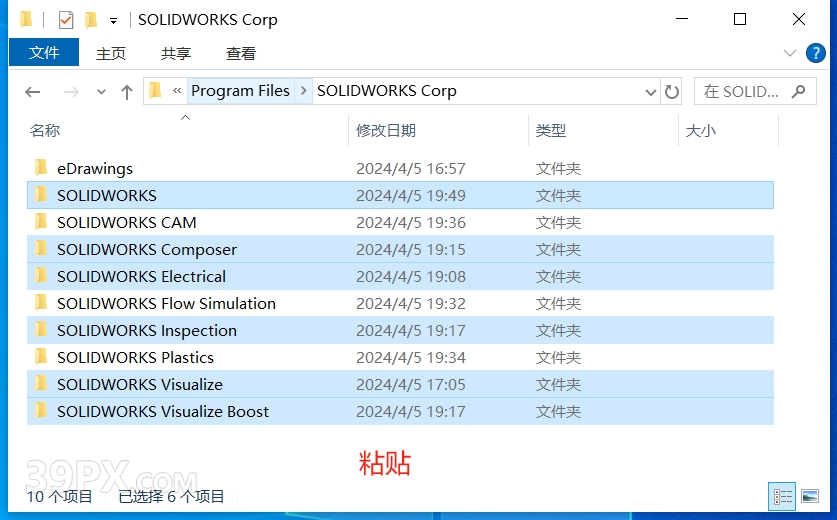Open the quick access toolbar customize dropdown

113,20
